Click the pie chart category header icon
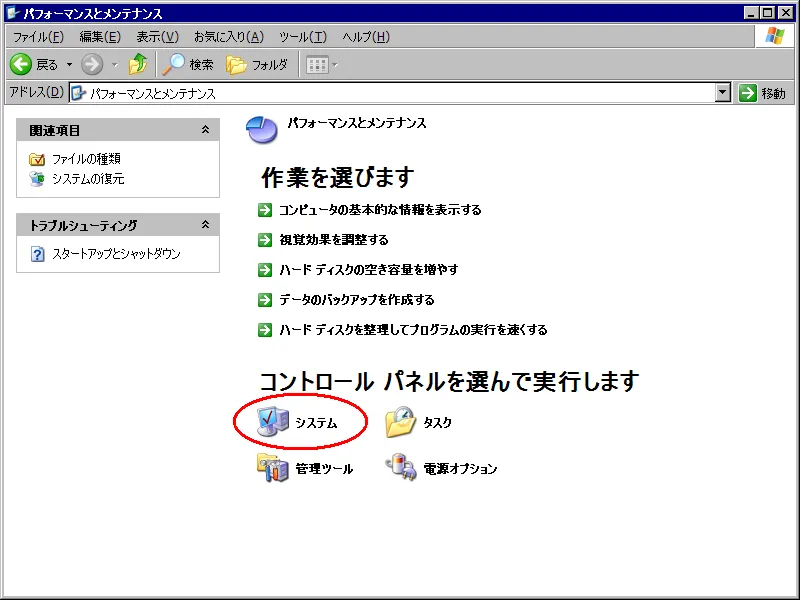800x600 pixels. click(263, 125)
